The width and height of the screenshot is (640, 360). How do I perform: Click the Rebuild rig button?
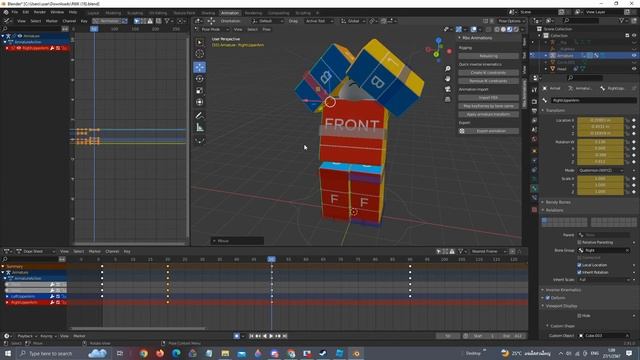(488, 56)
